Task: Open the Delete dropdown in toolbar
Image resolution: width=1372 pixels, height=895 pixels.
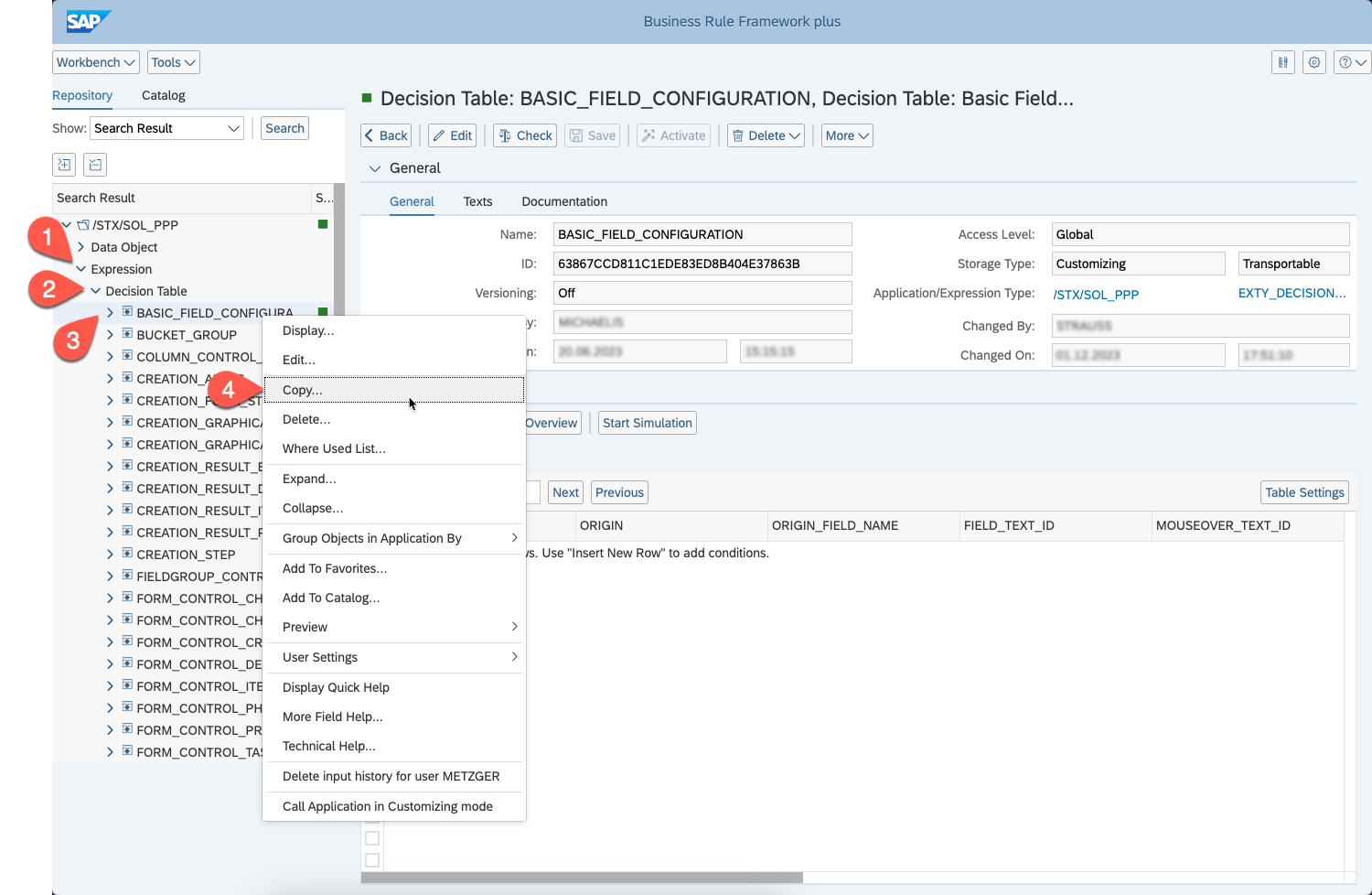Action: pyautogui.click(x=766, y=135)
